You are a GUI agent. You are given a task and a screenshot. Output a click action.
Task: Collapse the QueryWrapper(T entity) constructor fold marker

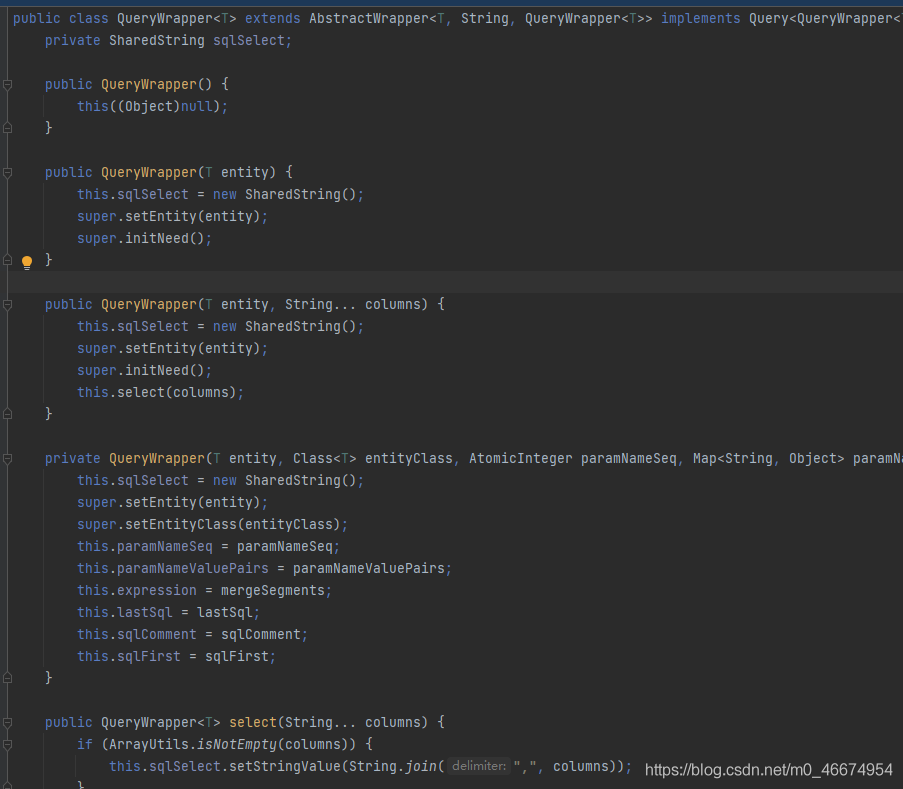click(8, 172)
